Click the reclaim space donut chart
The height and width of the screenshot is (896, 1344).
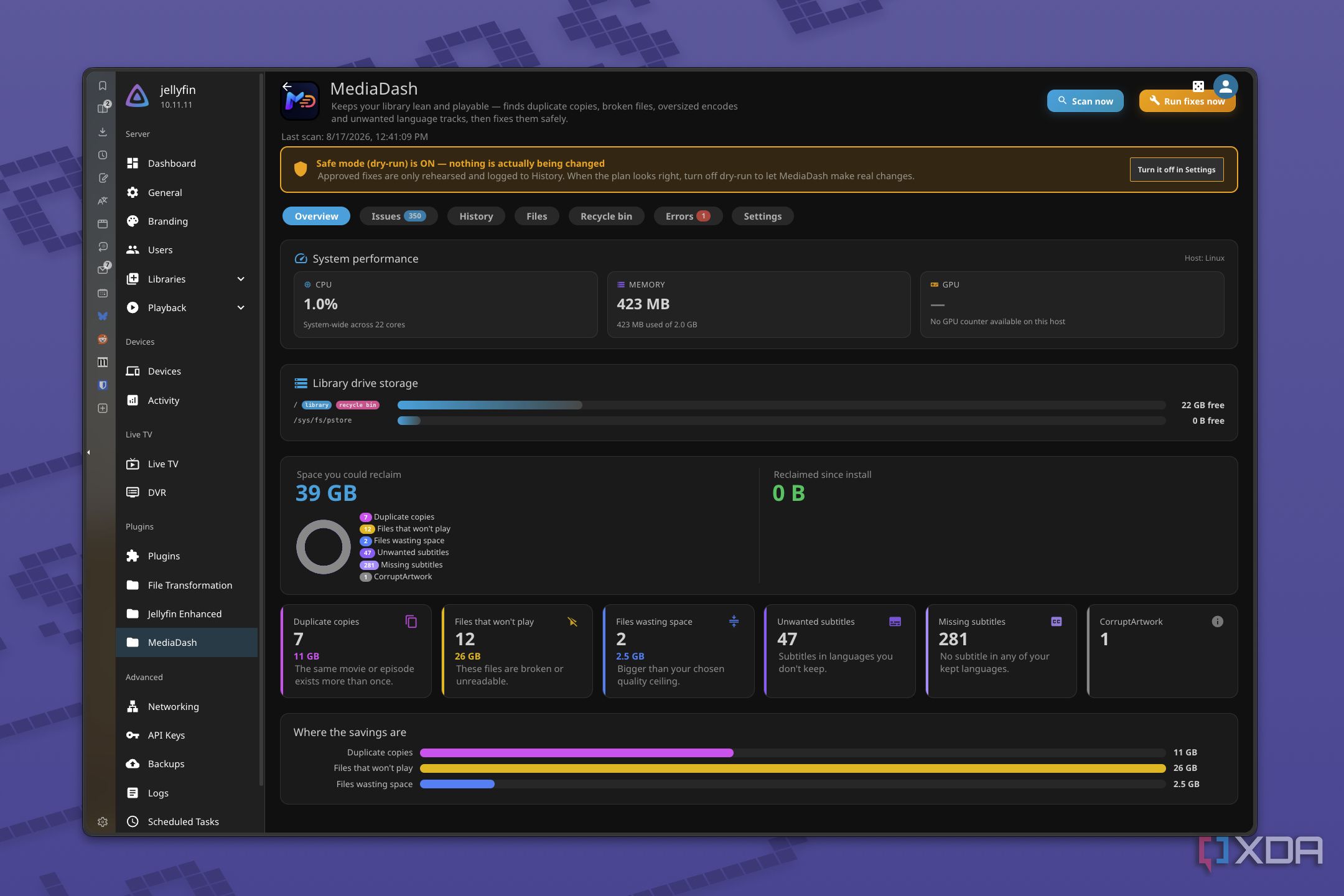[x=324, y=546]
